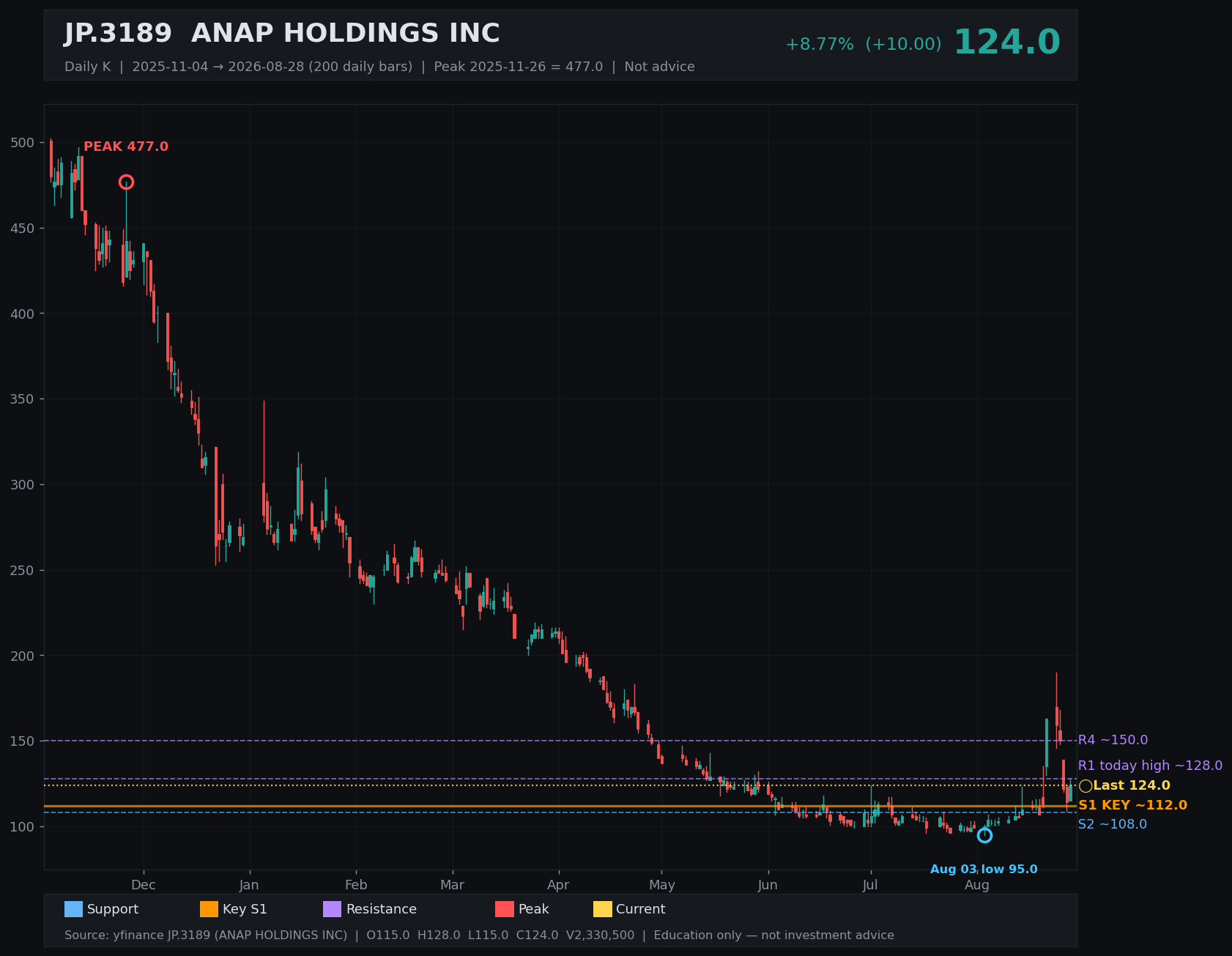
Task: Select the "PEAK 477.0" chart annotation
Action: click(126, 147)
